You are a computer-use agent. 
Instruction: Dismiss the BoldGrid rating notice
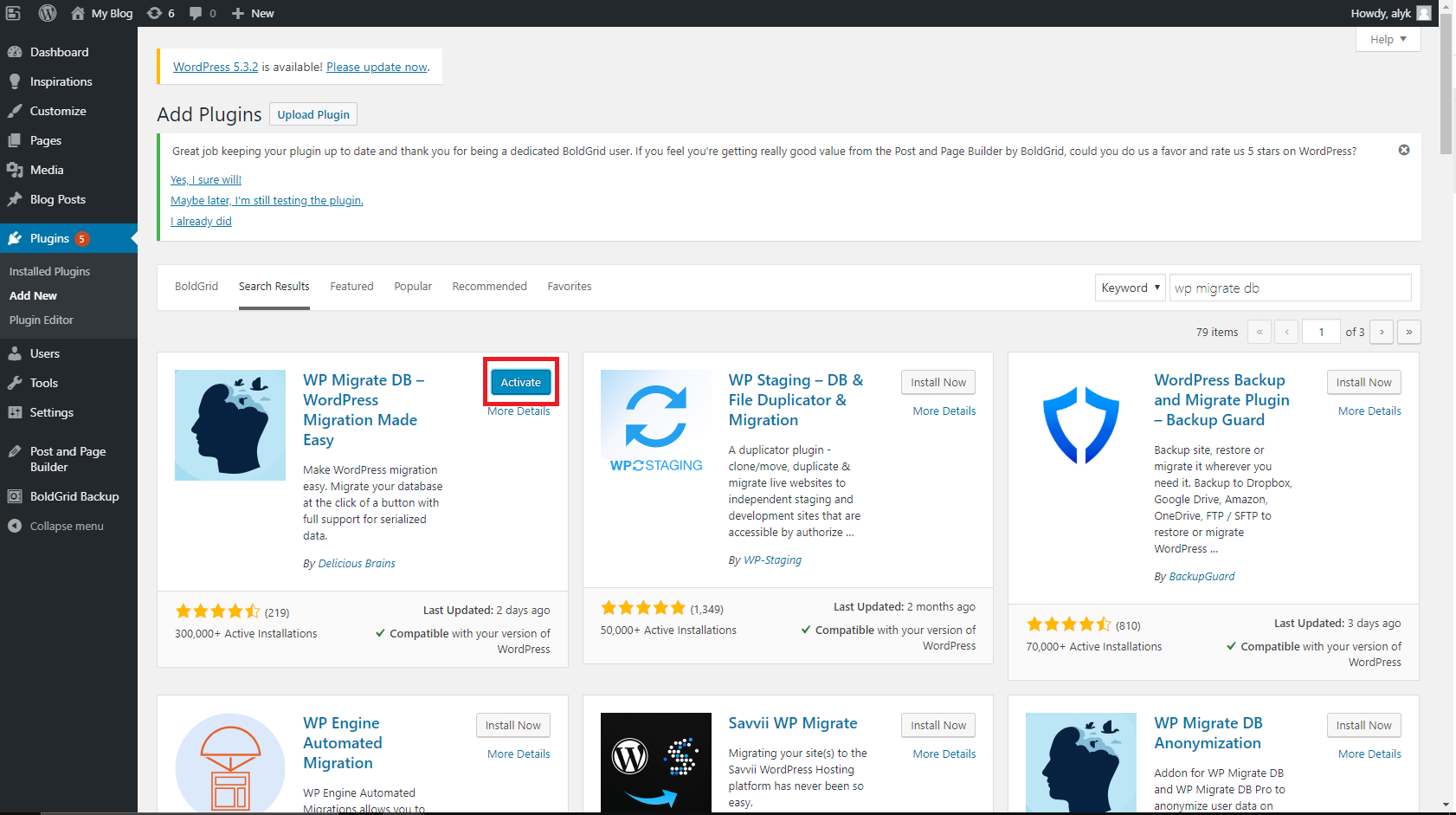pyautogui.click(x=1404, y=150)
